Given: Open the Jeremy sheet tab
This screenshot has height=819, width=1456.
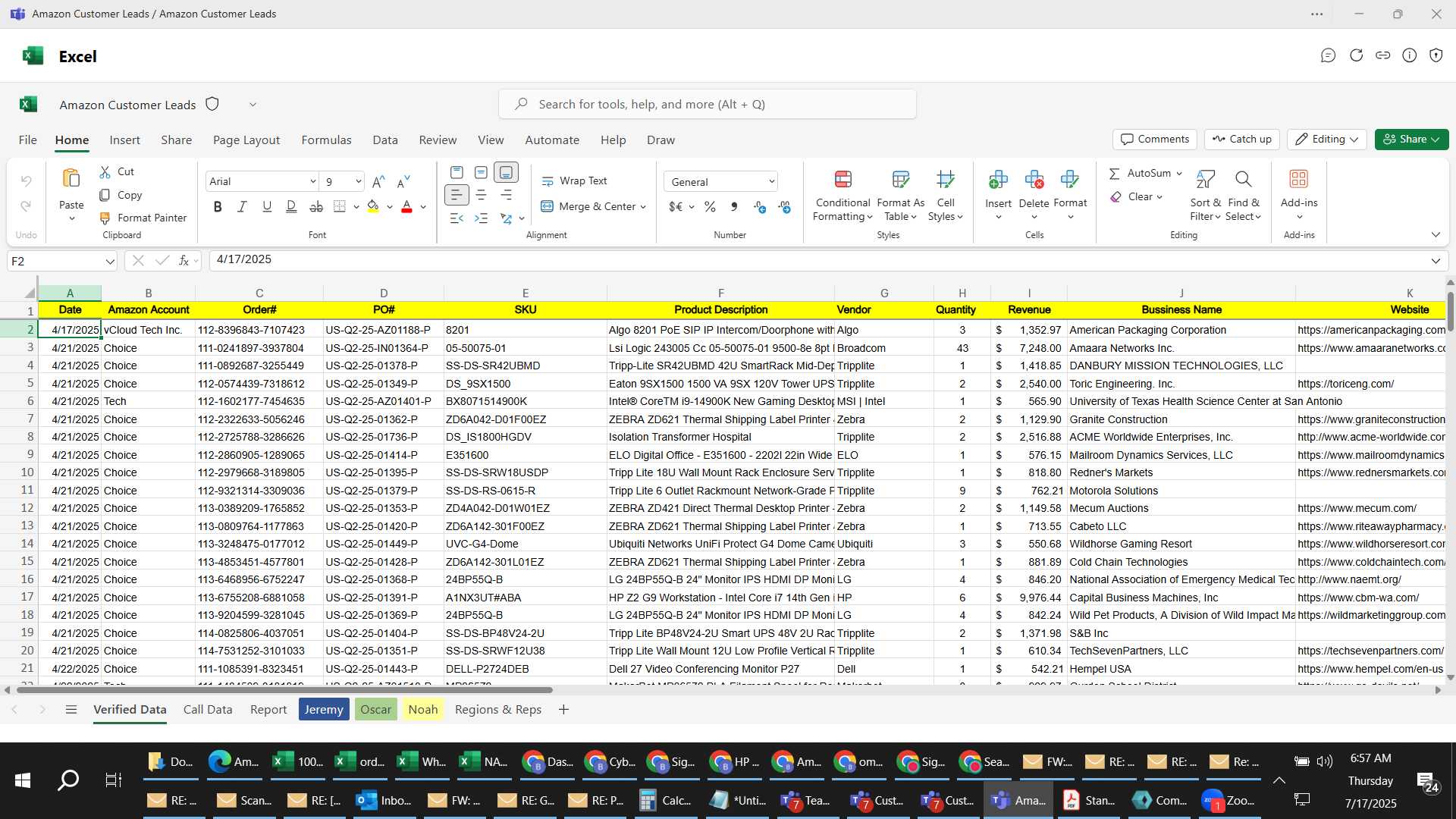Looking at the screenshot, I should (x=324, y=710).
